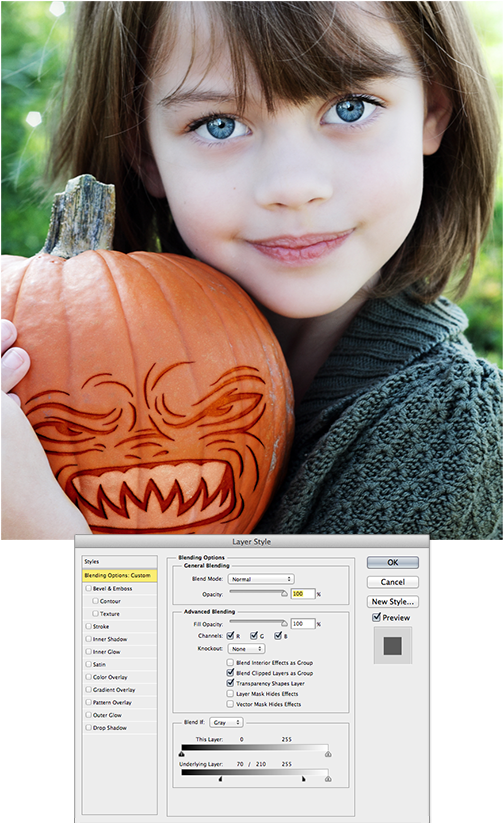Tick the Texture checkbox

click(x=96, y=614)
